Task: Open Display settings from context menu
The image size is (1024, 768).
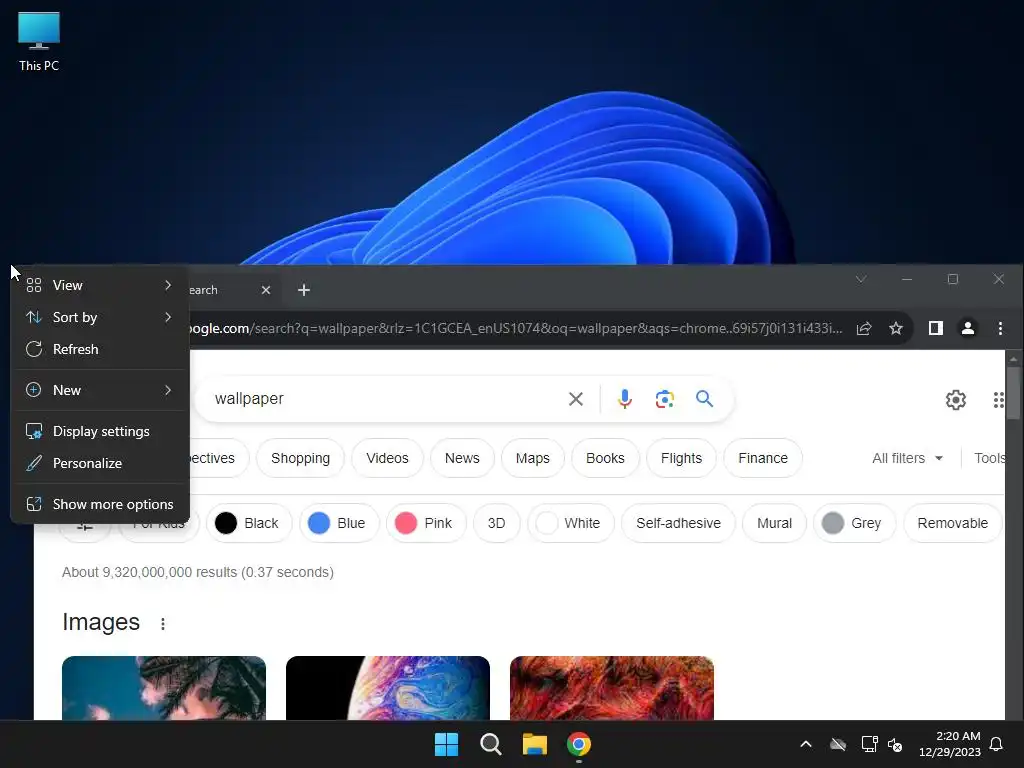Action: (99, 432)
